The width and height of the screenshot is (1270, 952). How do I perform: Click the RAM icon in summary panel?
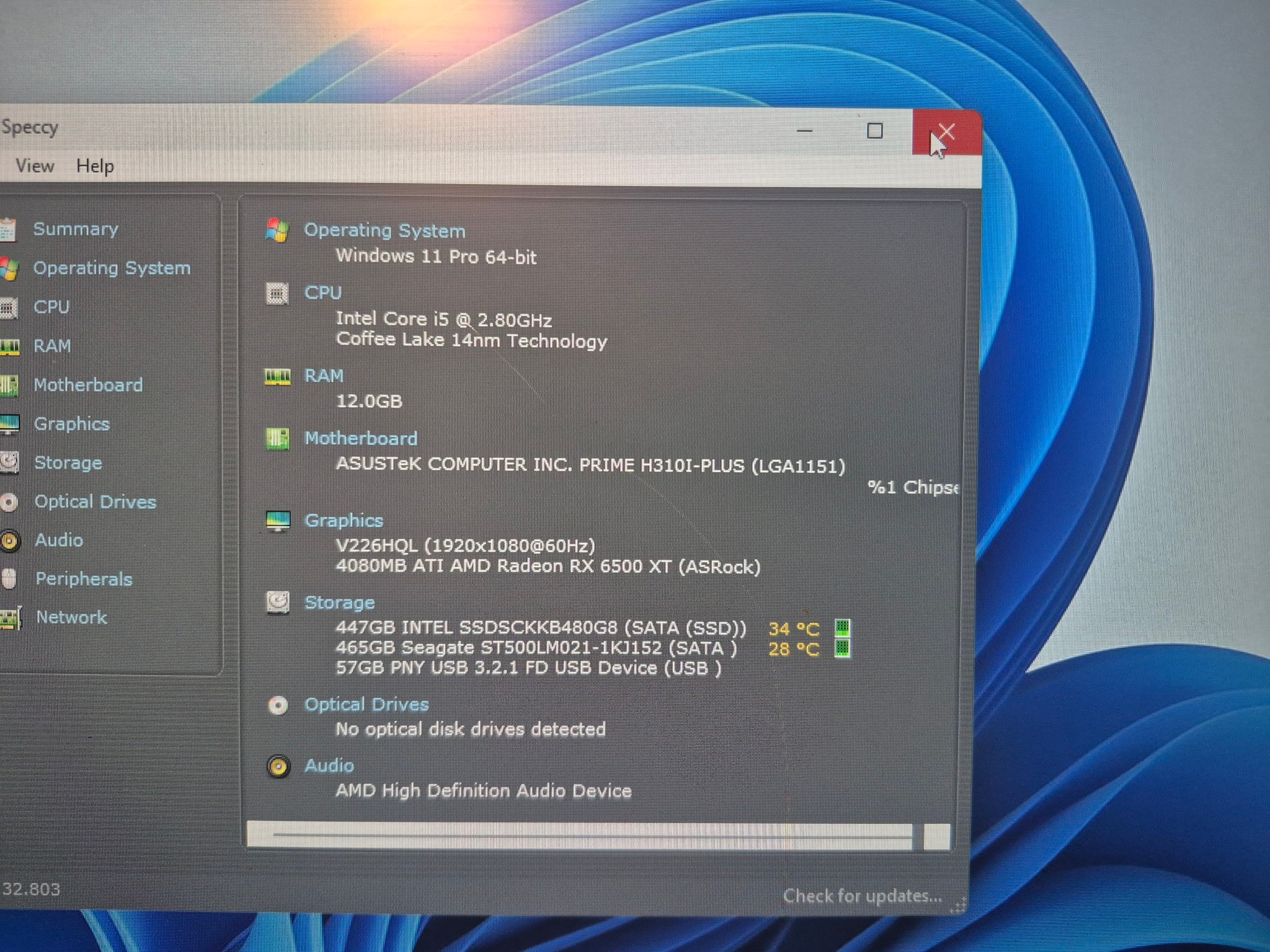click(277, 377)
